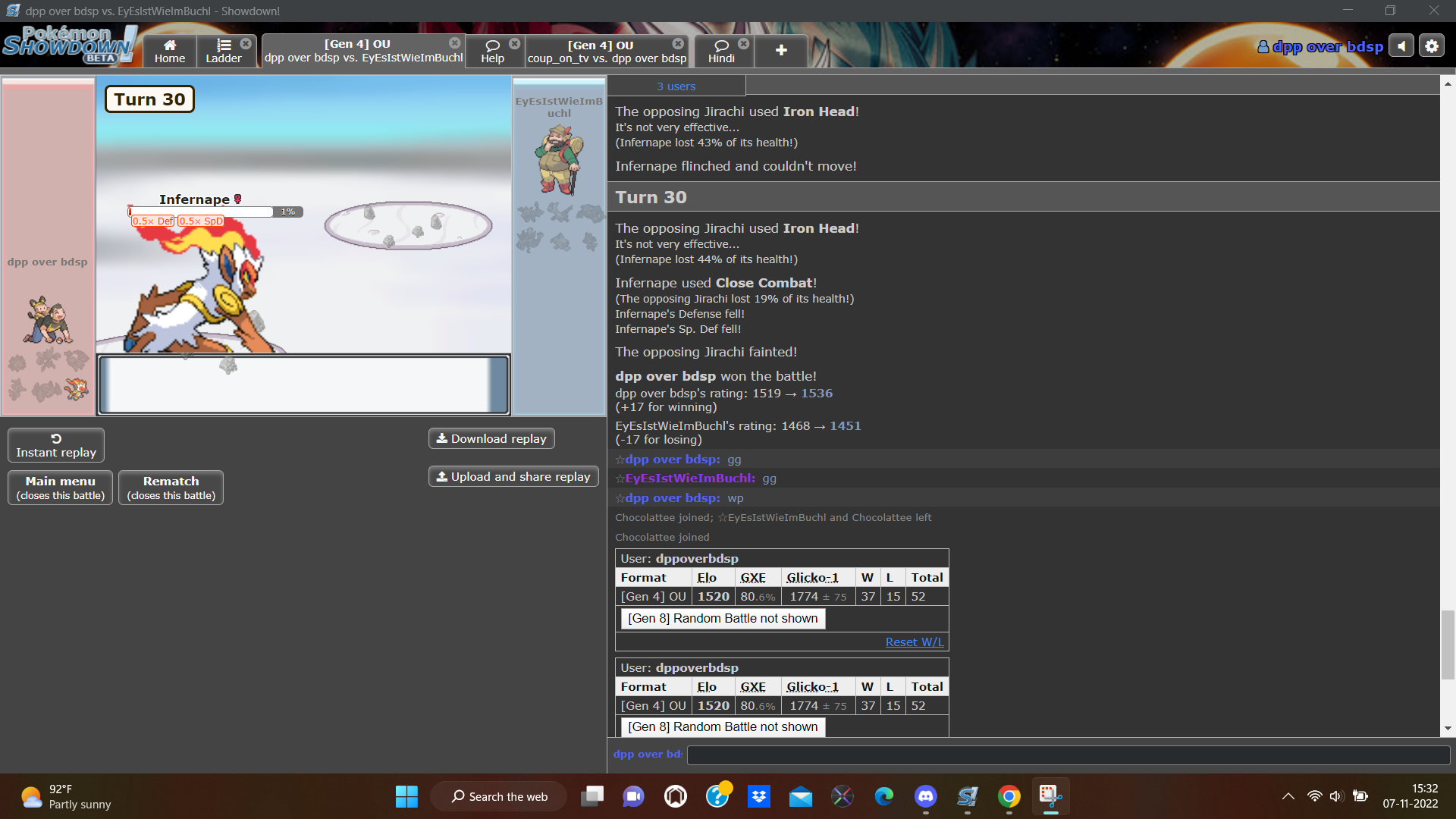
Task: Close the Help chat tab
Action: 514,44
